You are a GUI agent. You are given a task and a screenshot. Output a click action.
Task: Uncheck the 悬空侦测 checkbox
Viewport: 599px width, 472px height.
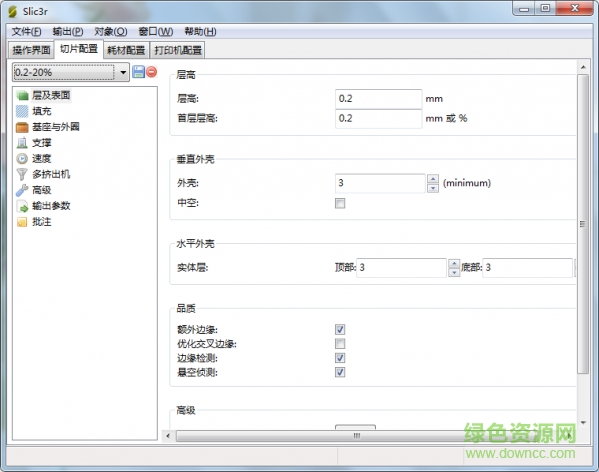click(340, 372)
